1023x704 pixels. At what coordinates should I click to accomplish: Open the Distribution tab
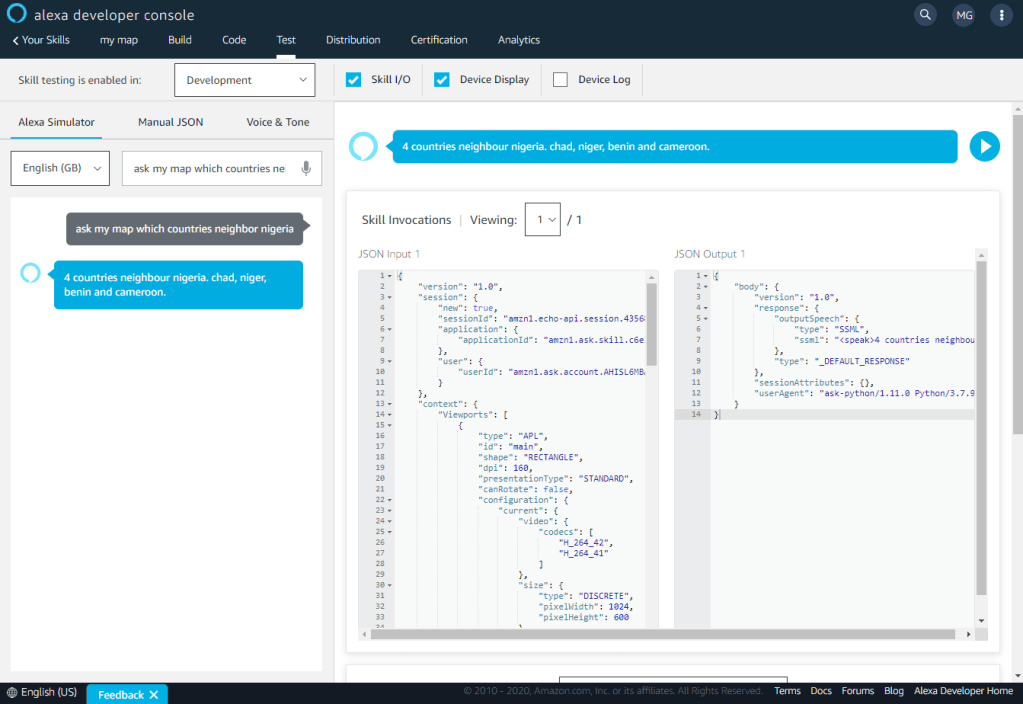(353, 40)
